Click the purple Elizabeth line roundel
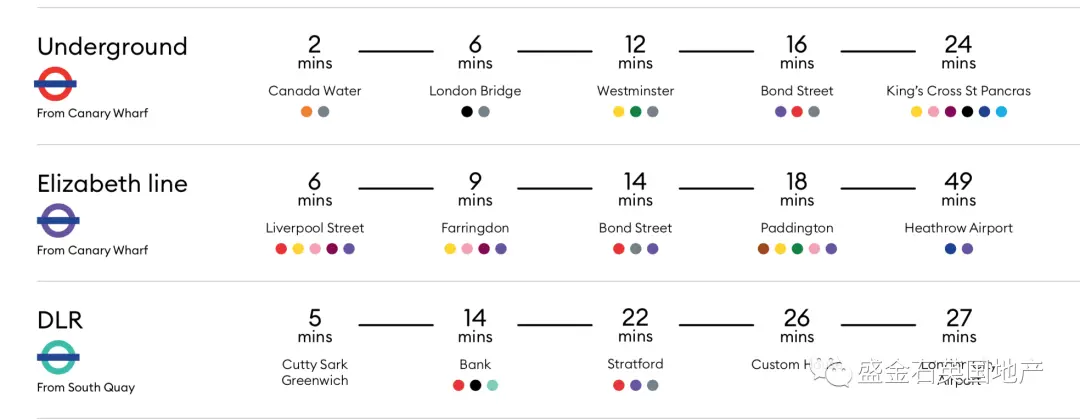Screen dimensions: 1080x419 click(x=58, y=221)
